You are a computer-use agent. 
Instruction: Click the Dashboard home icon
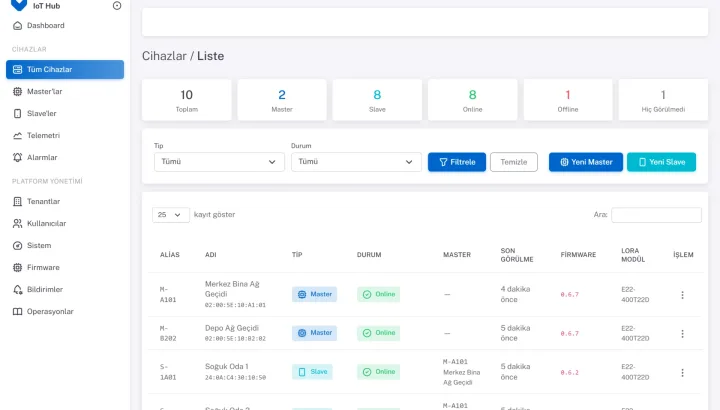pos(17,26)
